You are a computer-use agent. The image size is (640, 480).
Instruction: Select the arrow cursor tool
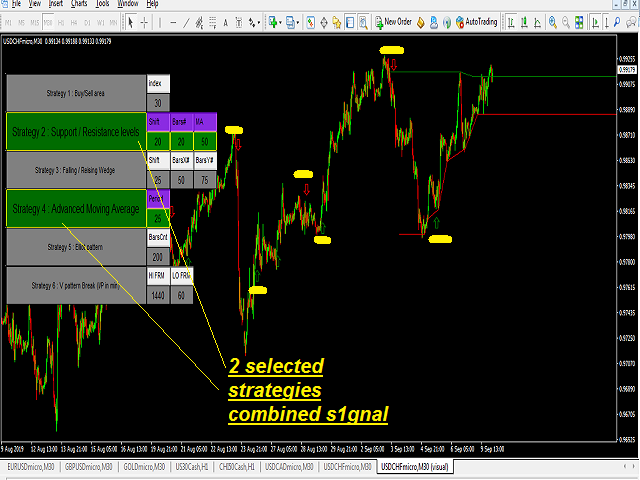pos(131,22)
